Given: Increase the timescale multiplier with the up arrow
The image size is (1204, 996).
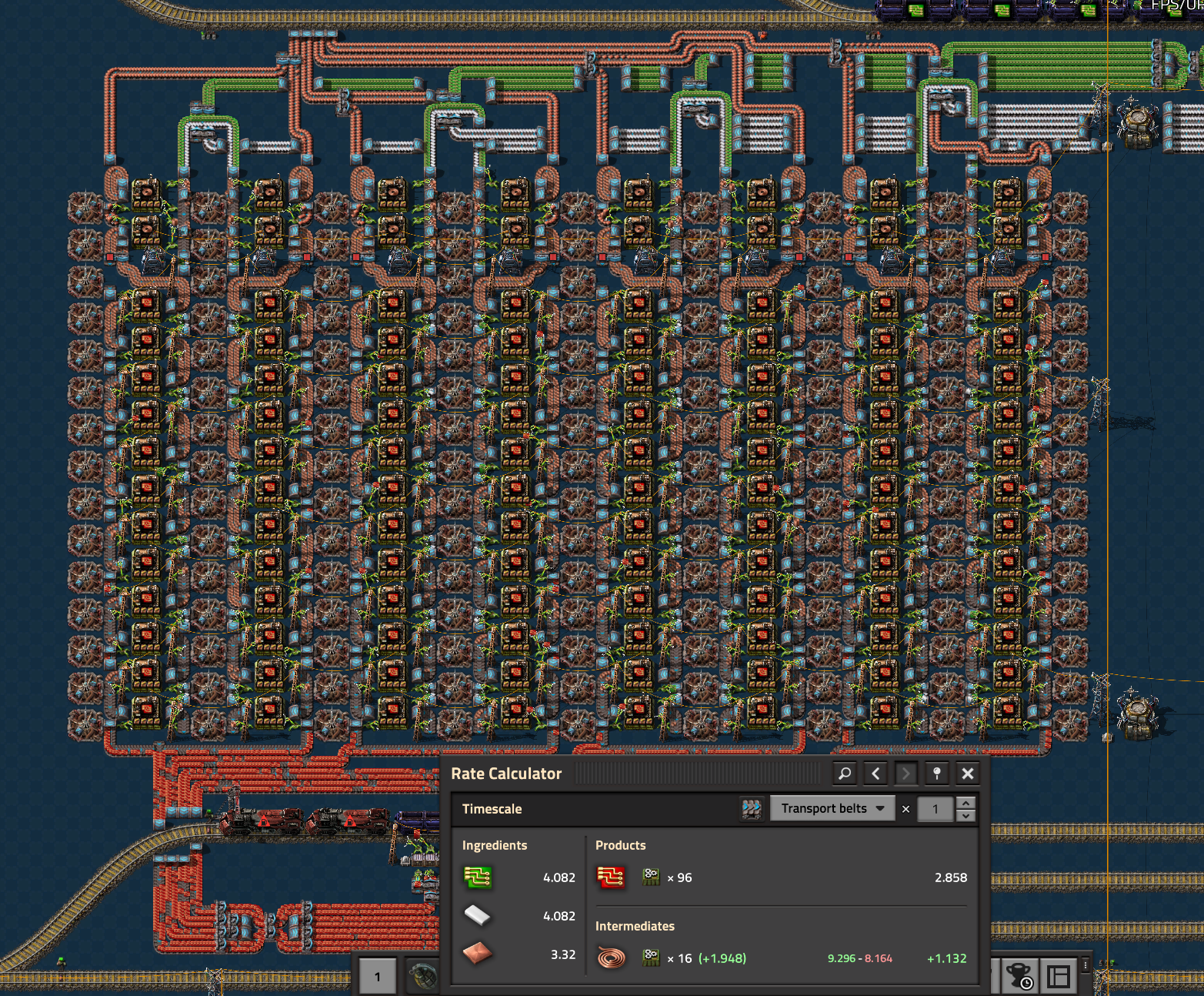Looking at the screenshot, I should coord(966,803).
